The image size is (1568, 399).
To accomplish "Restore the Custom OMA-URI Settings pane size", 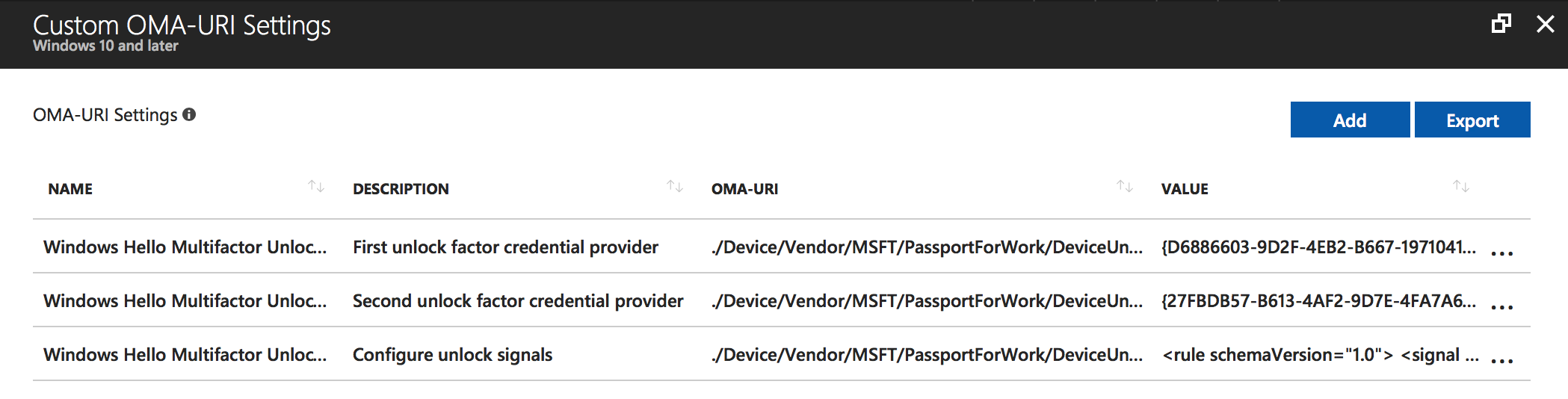I will point(1501,24).
